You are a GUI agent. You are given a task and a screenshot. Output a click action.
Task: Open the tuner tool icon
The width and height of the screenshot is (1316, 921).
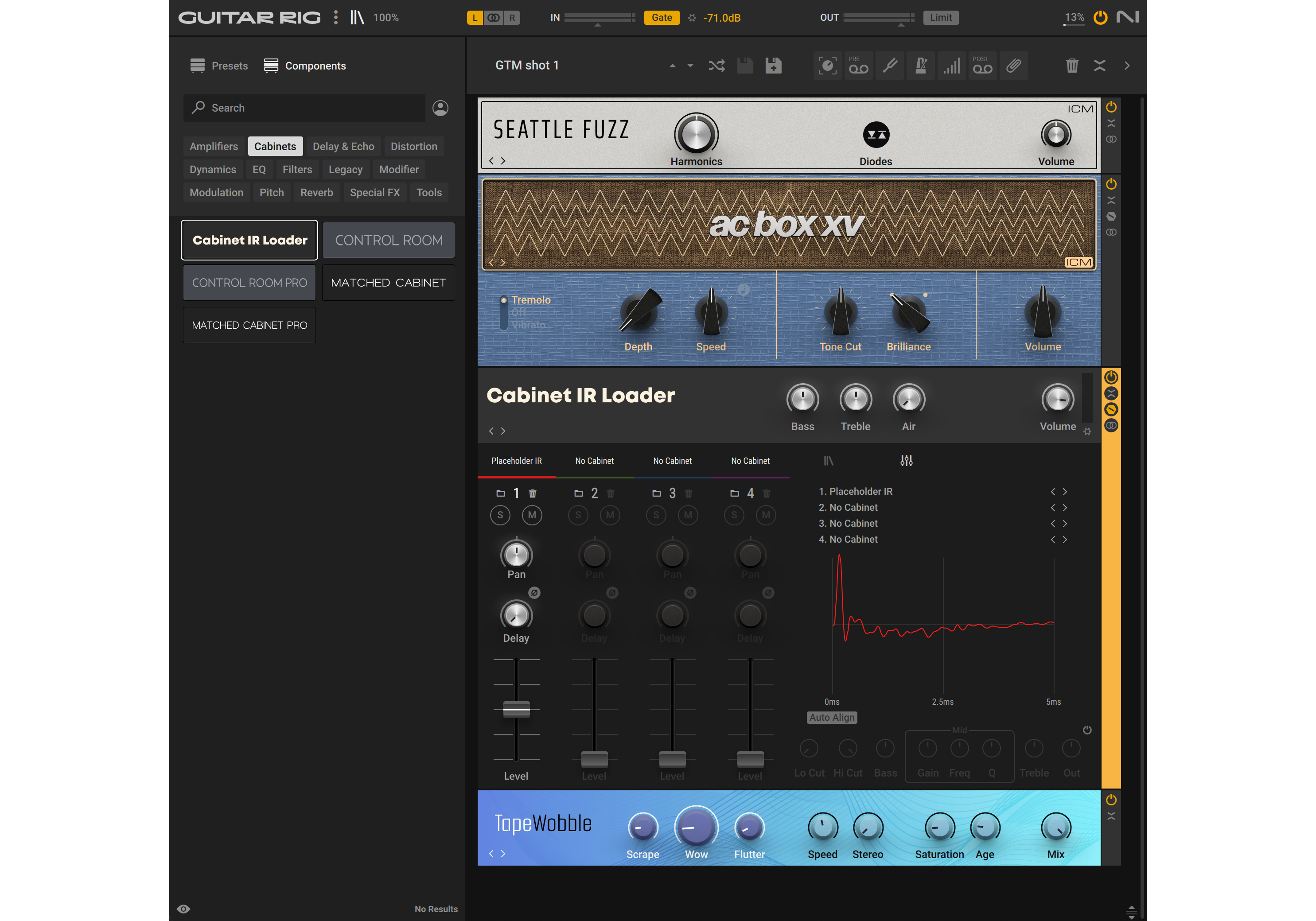click(x=890, y=65)
